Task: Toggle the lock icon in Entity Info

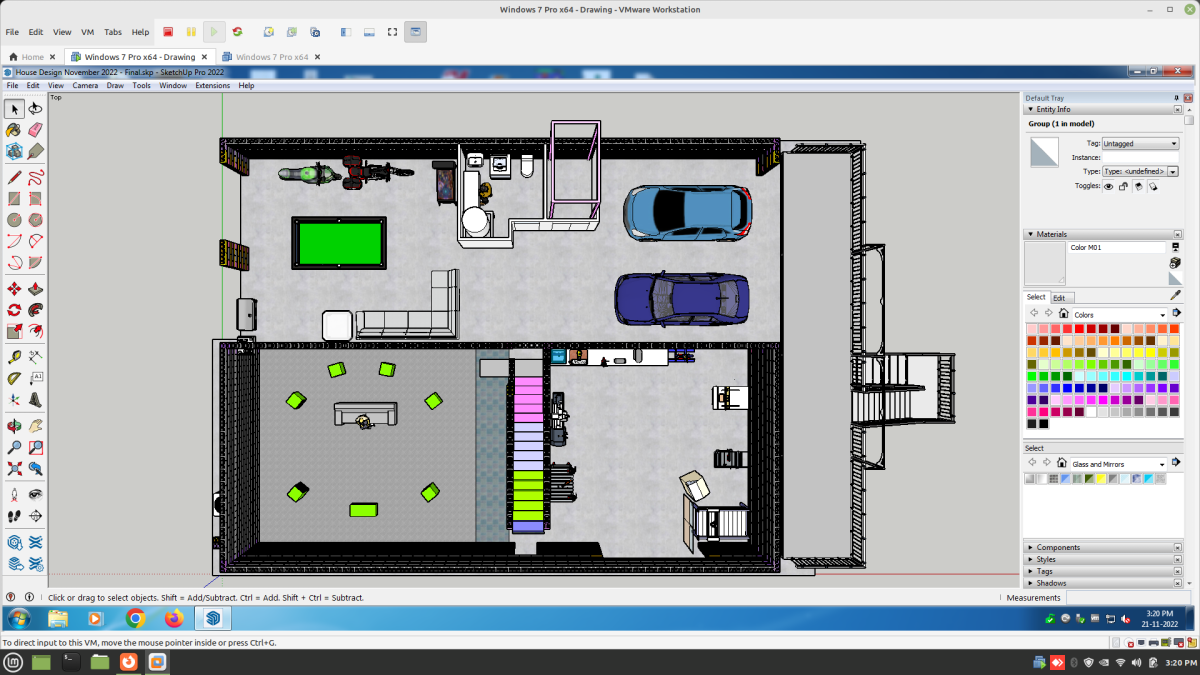Action: (1123, 186)
